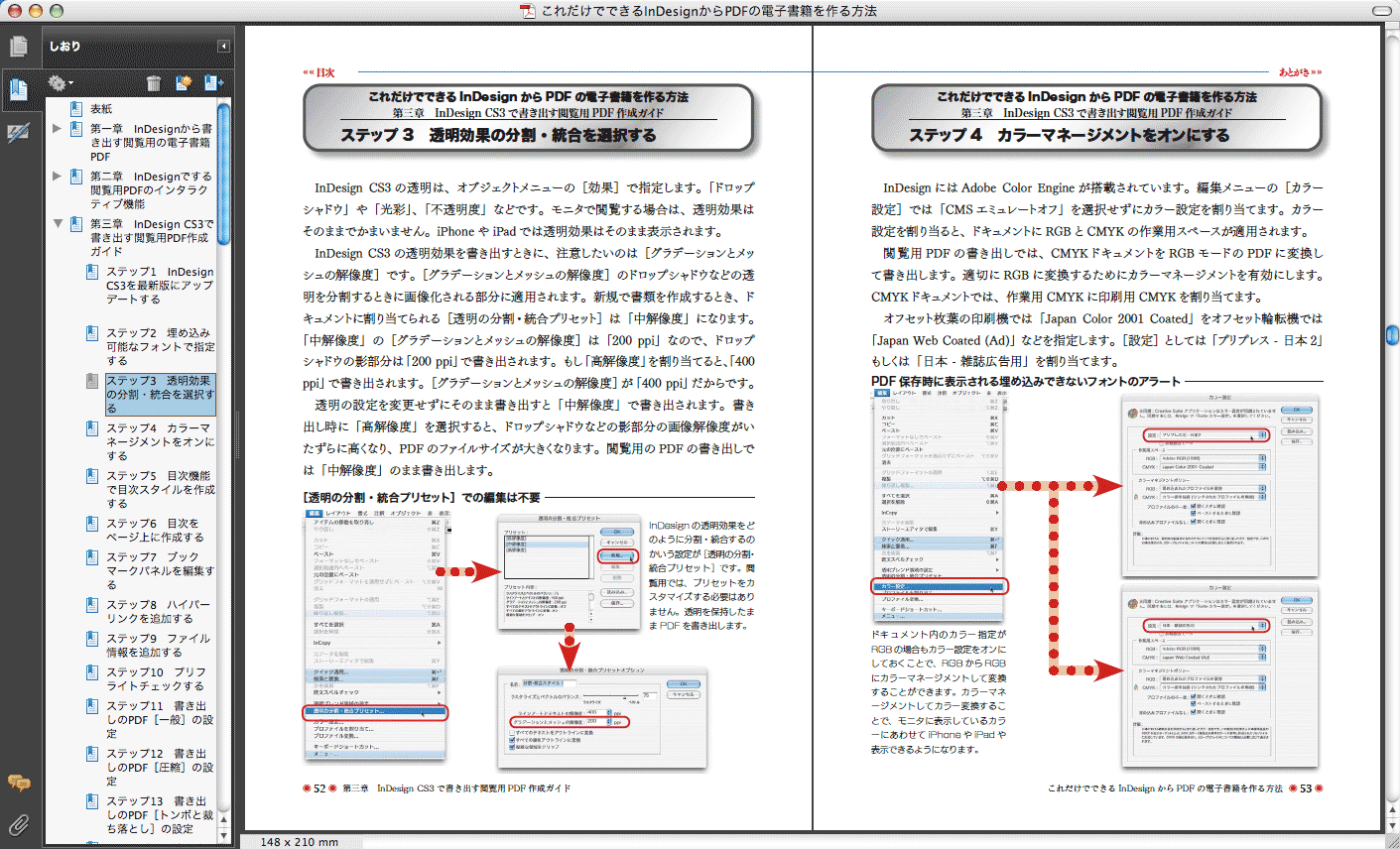The width and height of the screenshot is (1400, 849).
Task: Create a new bookmark with star icon
Action: (184, 83)
